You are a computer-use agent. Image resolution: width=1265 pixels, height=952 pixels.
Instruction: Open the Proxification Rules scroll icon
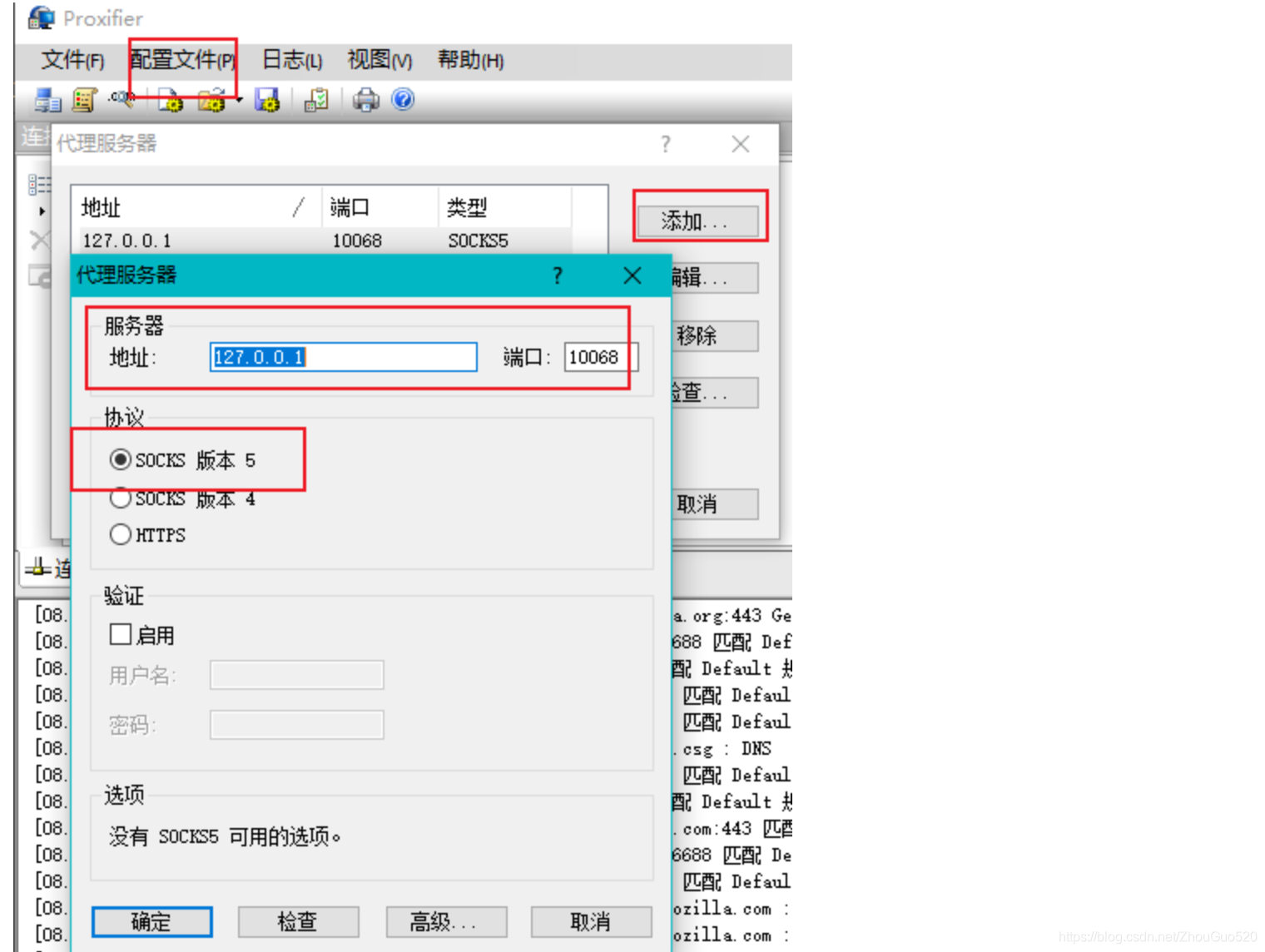84,101
